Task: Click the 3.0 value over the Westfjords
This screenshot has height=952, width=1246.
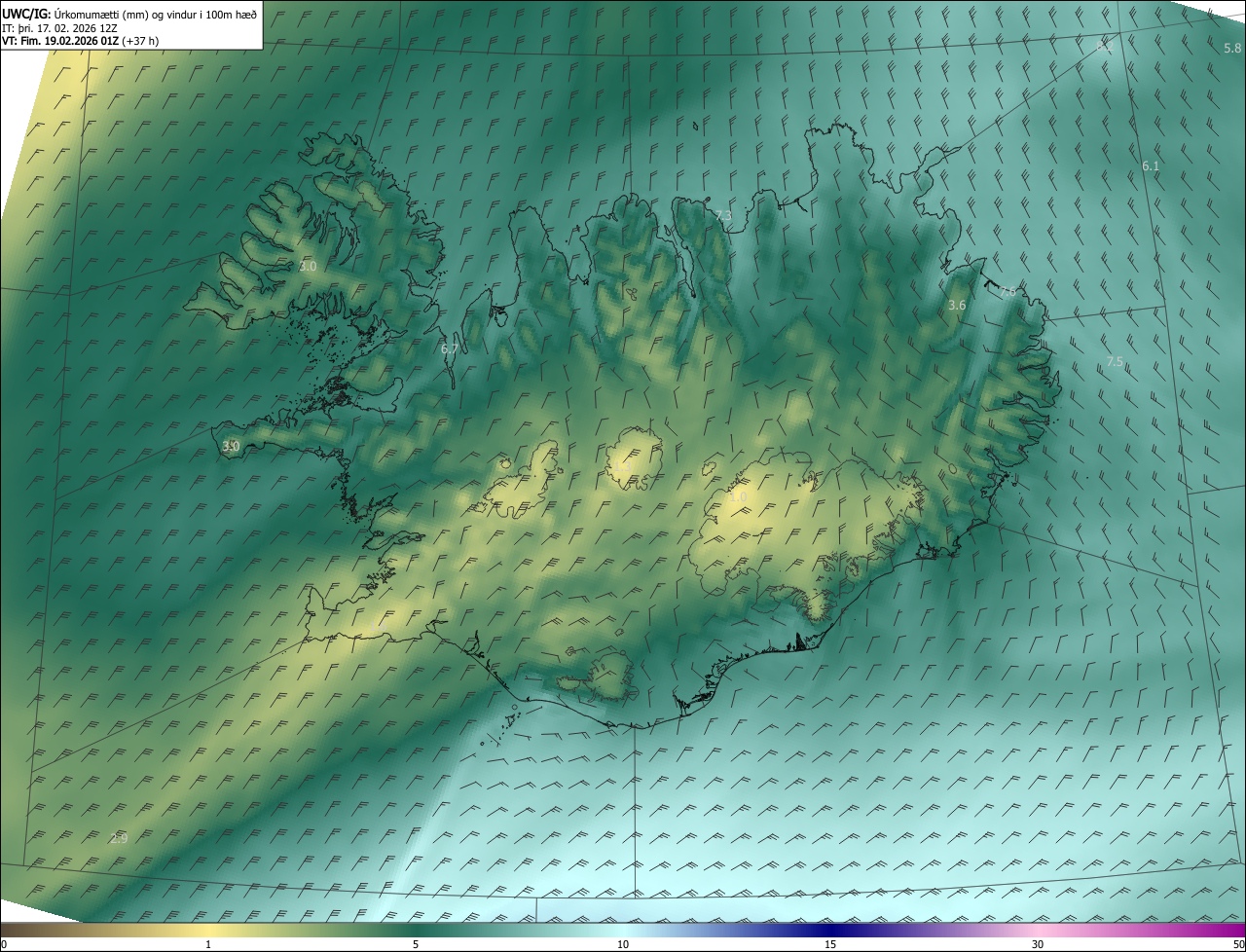Action: tap(309, 266)
